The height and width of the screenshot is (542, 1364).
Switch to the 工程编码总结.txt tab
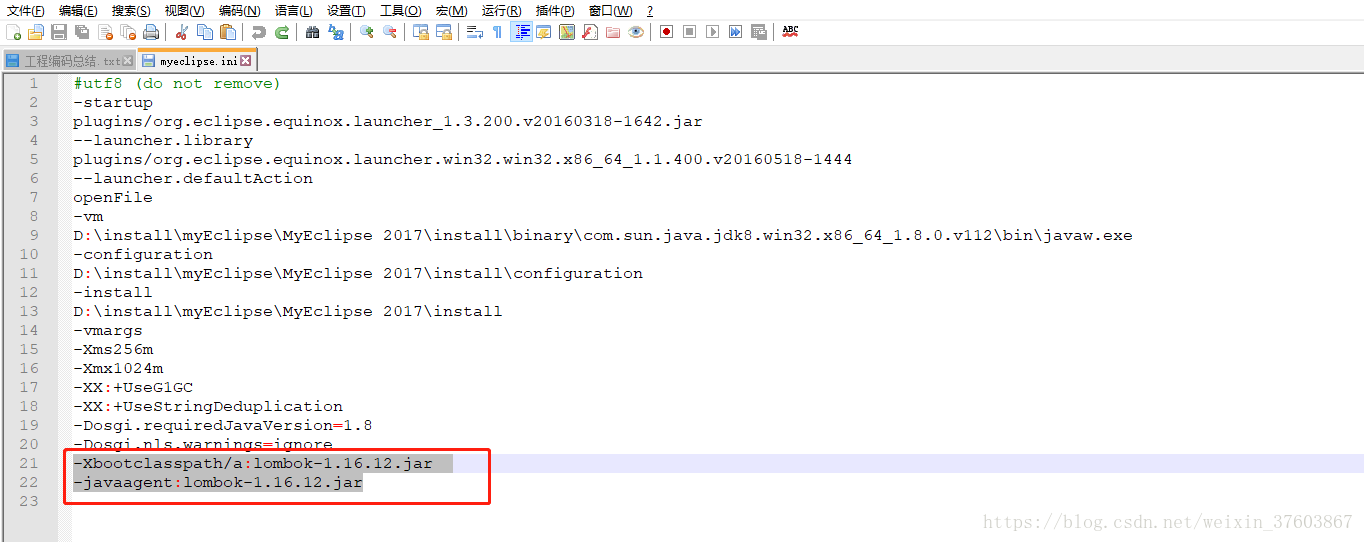click(x=68, y=61)
